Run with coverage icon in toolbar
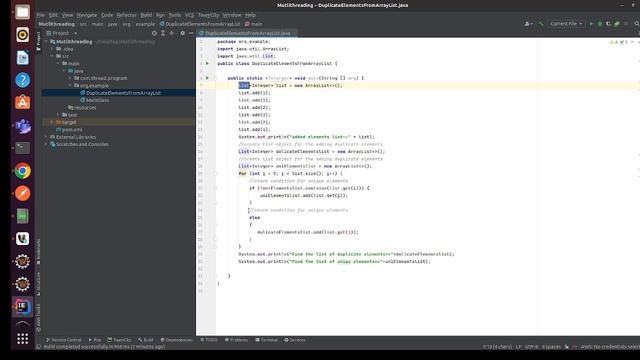The image size is (640, 360). 608,24
